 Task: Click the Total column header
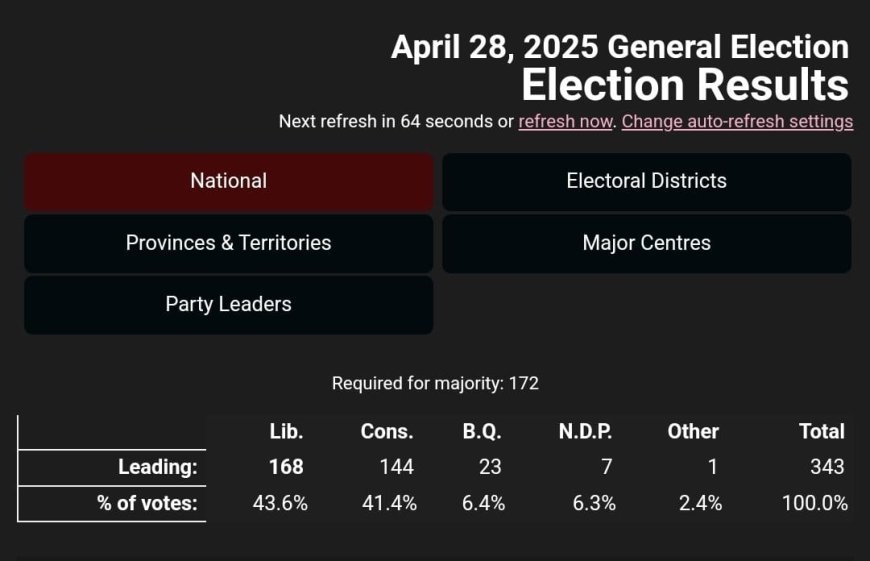[x=822, y=431]
